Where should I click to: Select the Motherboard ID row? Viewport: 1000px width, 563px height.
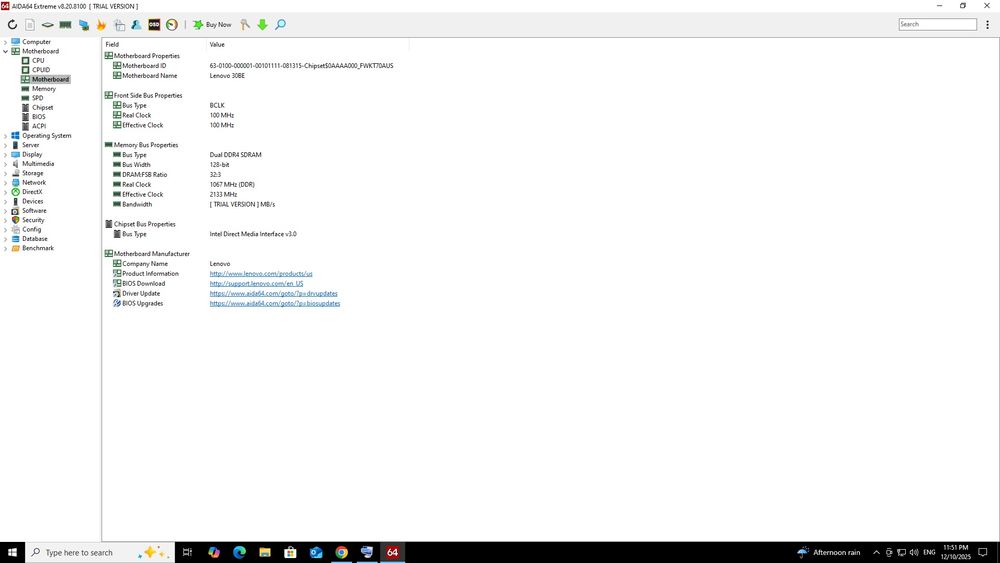[255, 66]
